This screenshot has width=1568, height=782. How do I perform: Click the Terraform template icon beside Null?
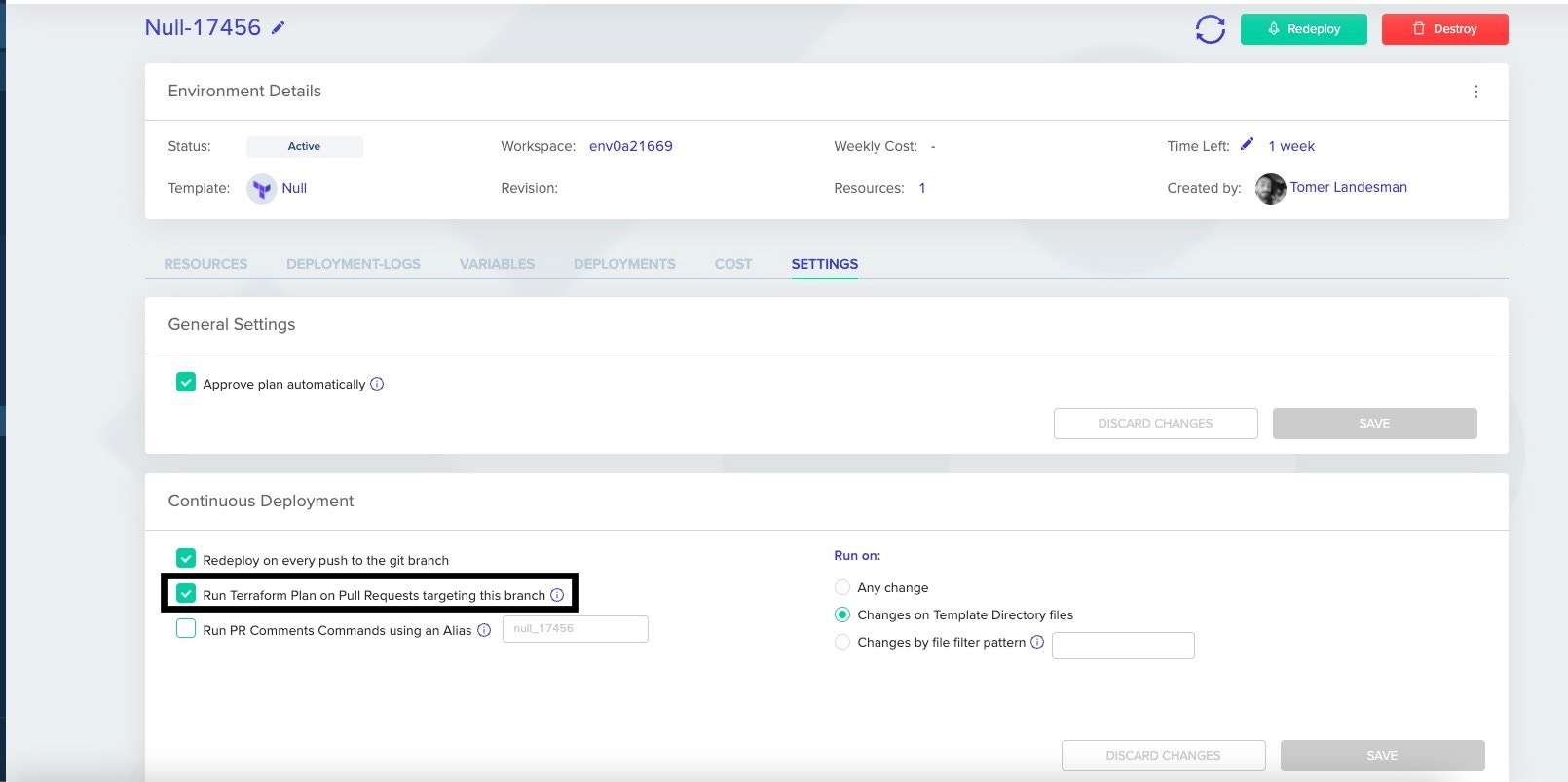tap(261, 188)
